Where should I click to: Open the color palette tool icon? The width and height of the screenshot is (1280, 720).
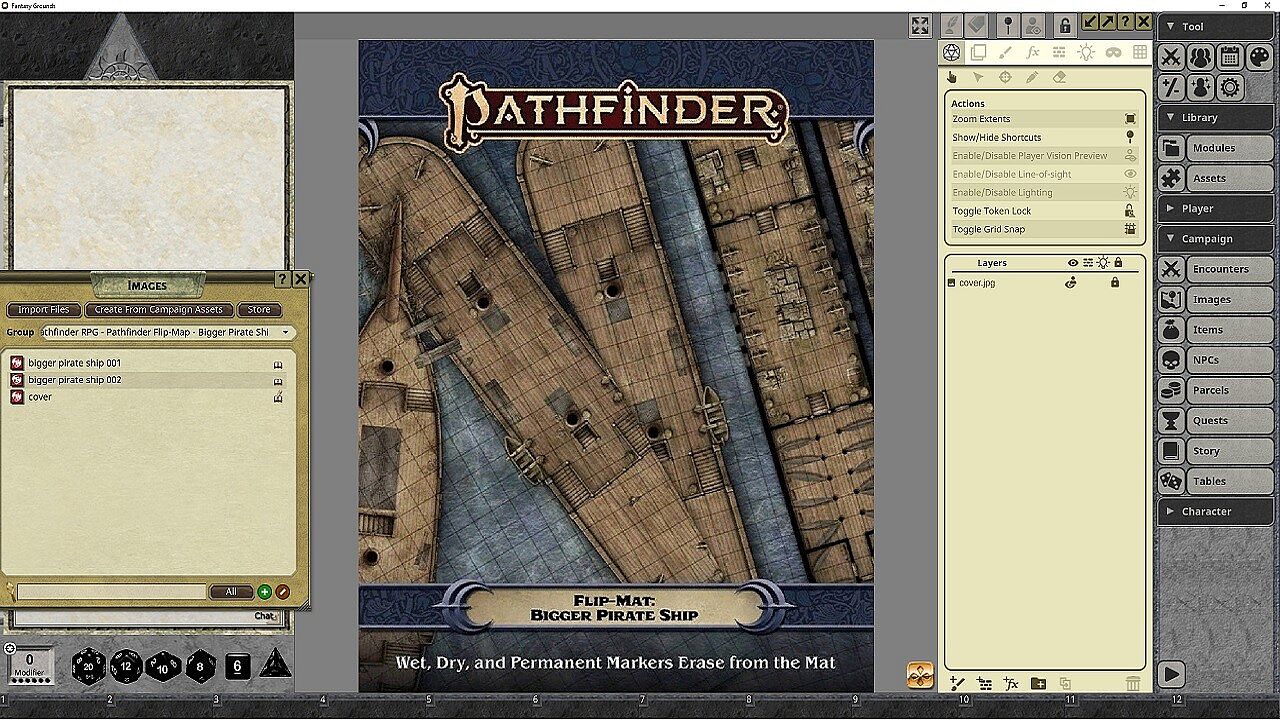click(1260, 58)
